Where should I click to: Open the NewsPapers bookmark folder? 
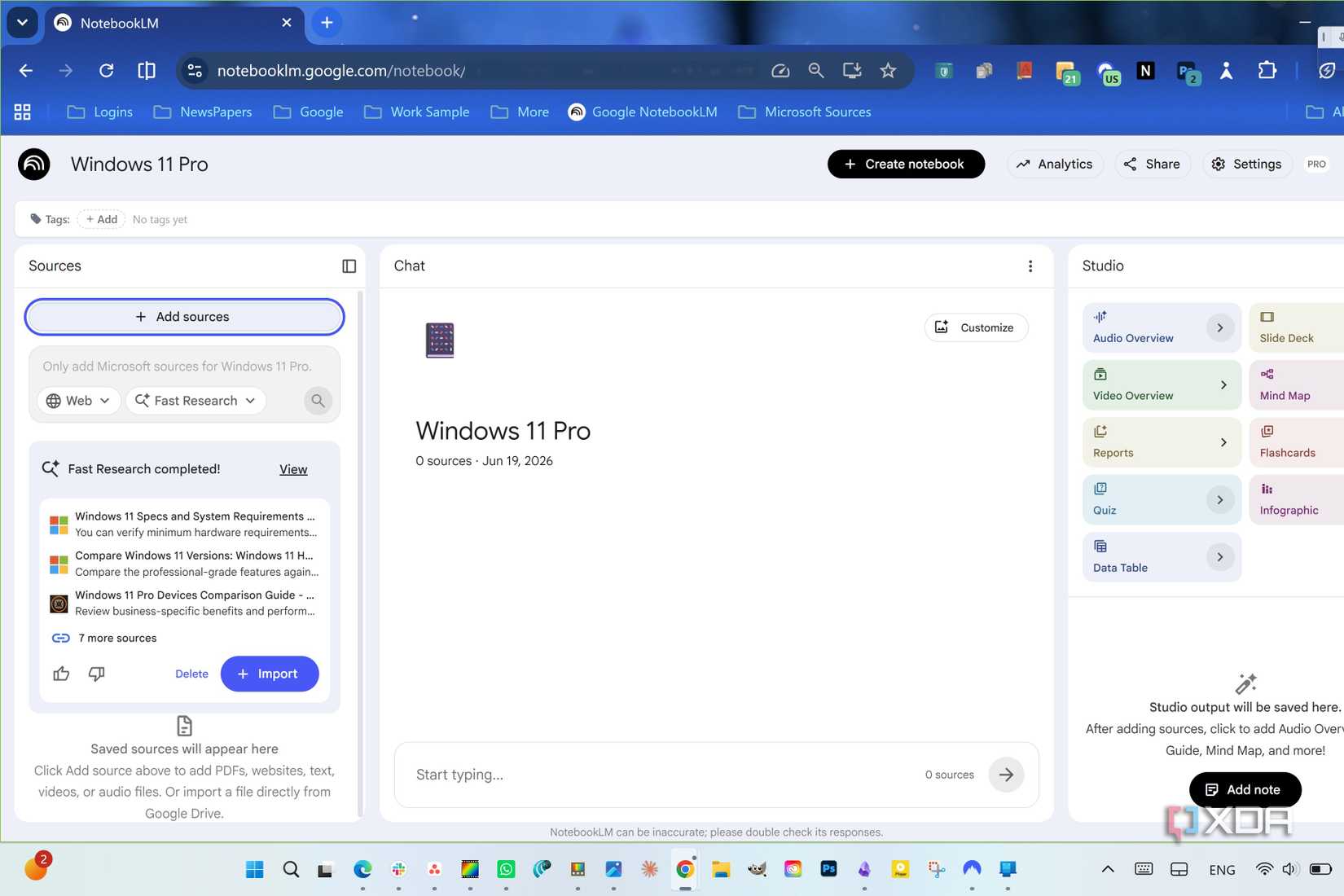click(203, 112)
